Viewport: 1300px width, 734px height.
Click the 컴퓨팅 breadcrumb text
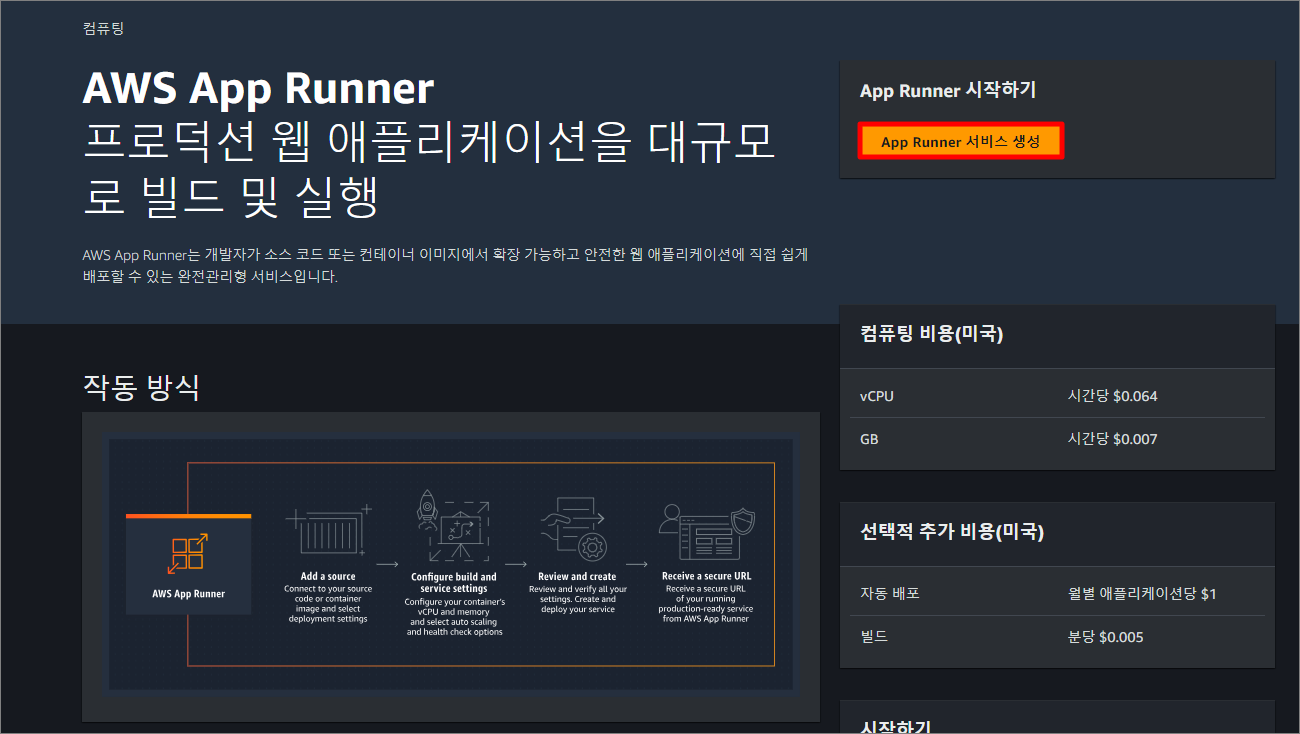(103, 28)
